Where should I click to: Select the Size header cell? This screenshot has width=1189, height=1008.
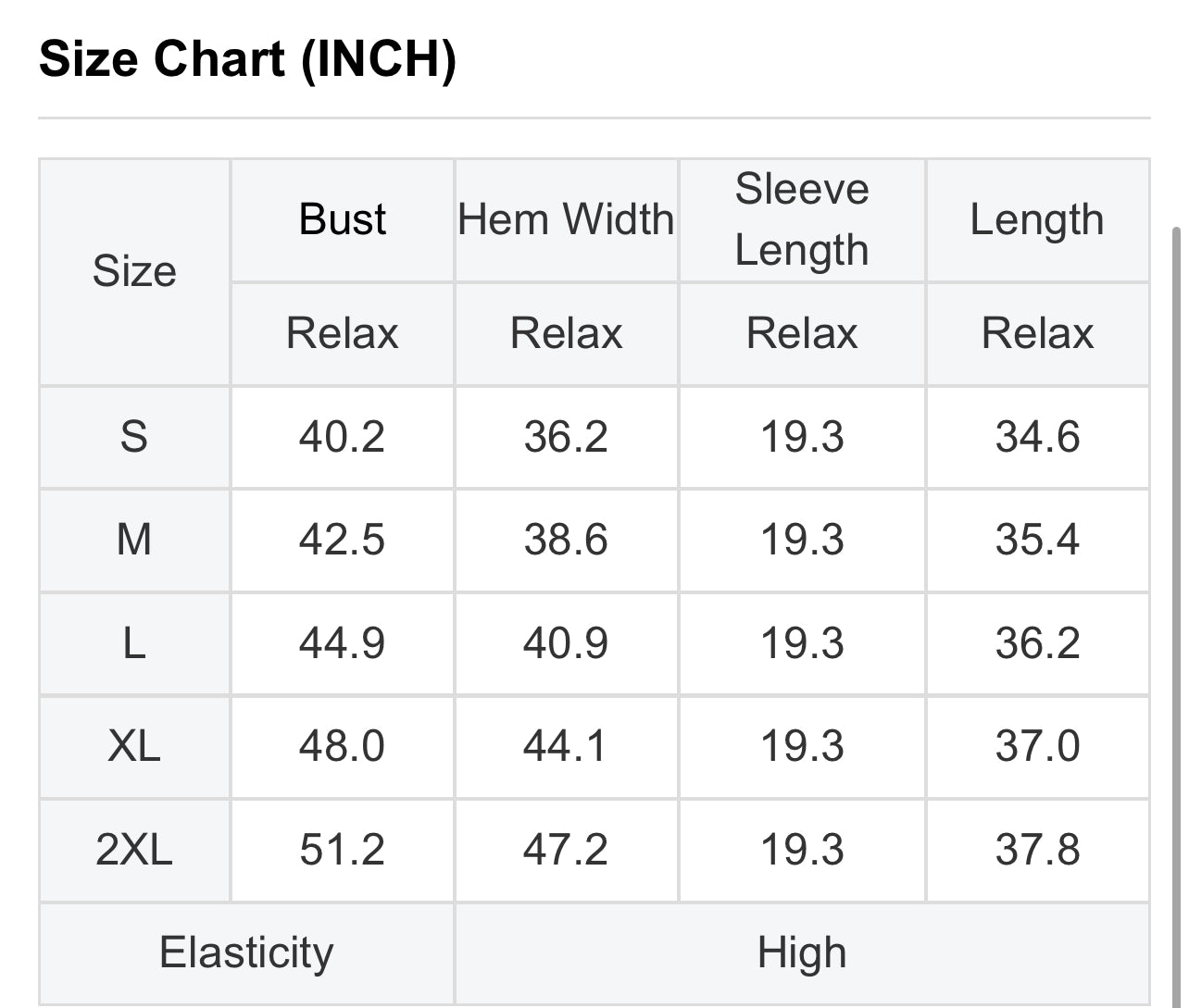coord(134,272)
